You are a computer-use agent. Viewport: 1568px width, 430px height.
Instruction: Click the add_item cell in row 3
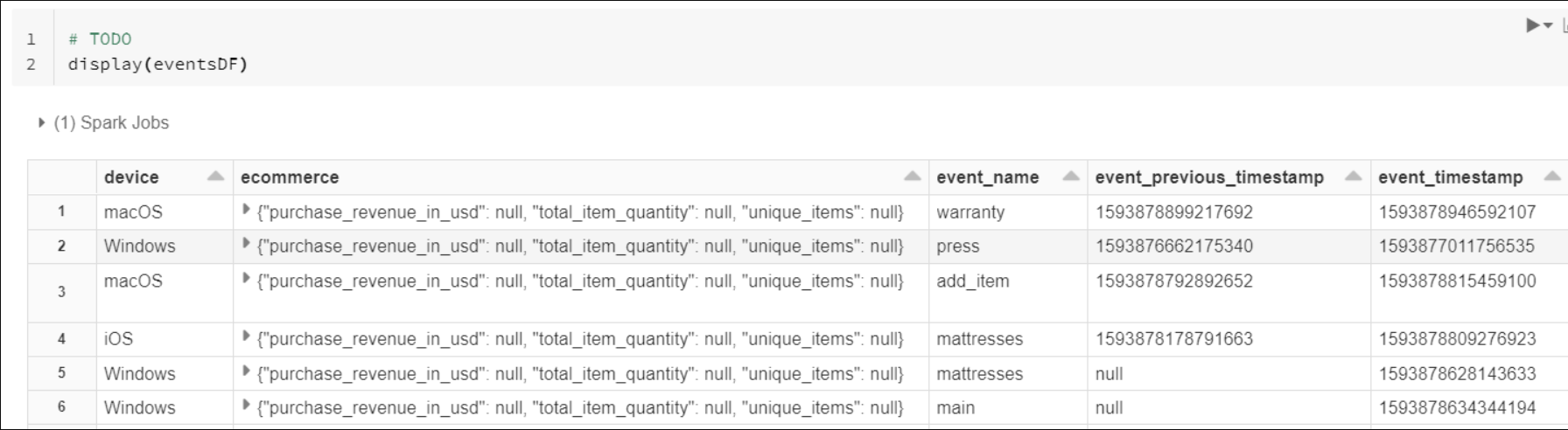[x=972, y=281]
